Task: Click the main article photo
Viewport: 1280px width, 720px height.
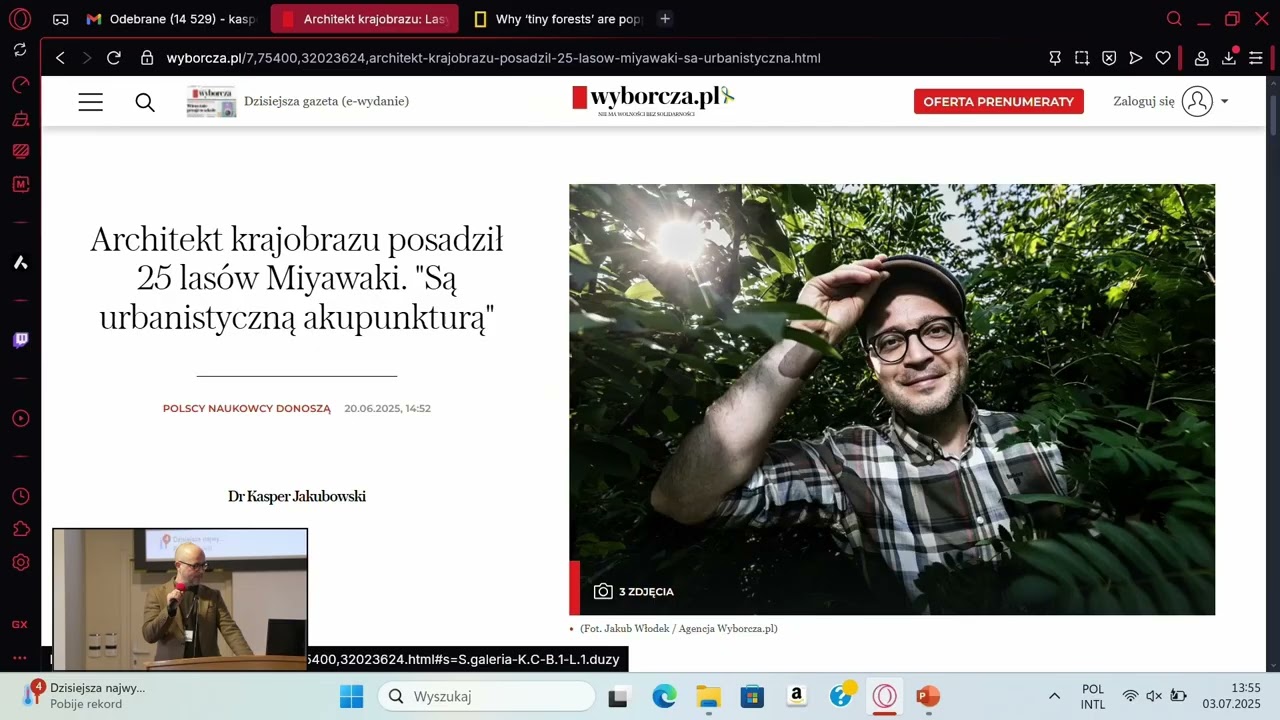Action: [892, 399]
